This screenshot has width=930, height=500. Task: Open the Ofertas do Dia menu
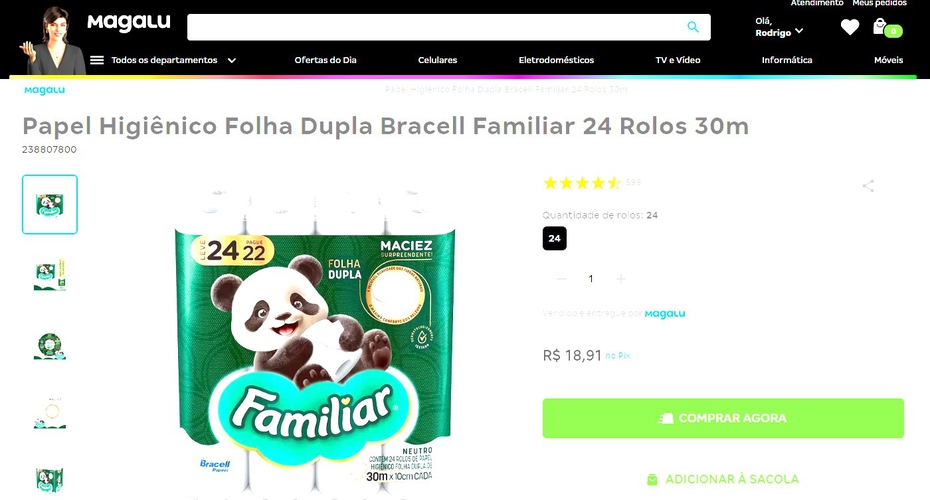[326, 60]
